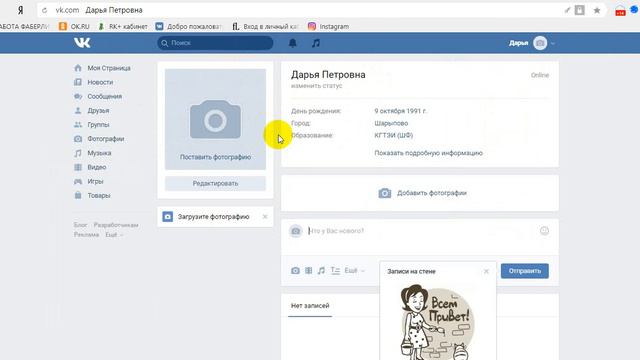Image resolution: width=640 pixels, height=360 pixels.
Task: Go to Моя Страница in sidebar
Action: pos(109,68)
